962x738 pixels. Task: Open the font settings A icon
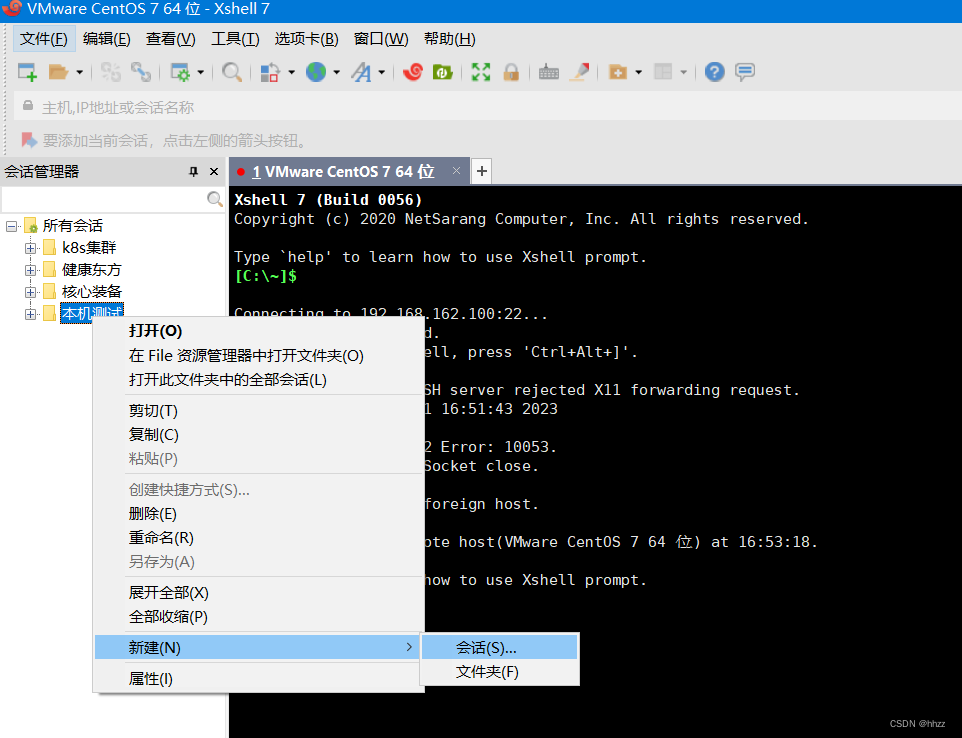[362, 71]
